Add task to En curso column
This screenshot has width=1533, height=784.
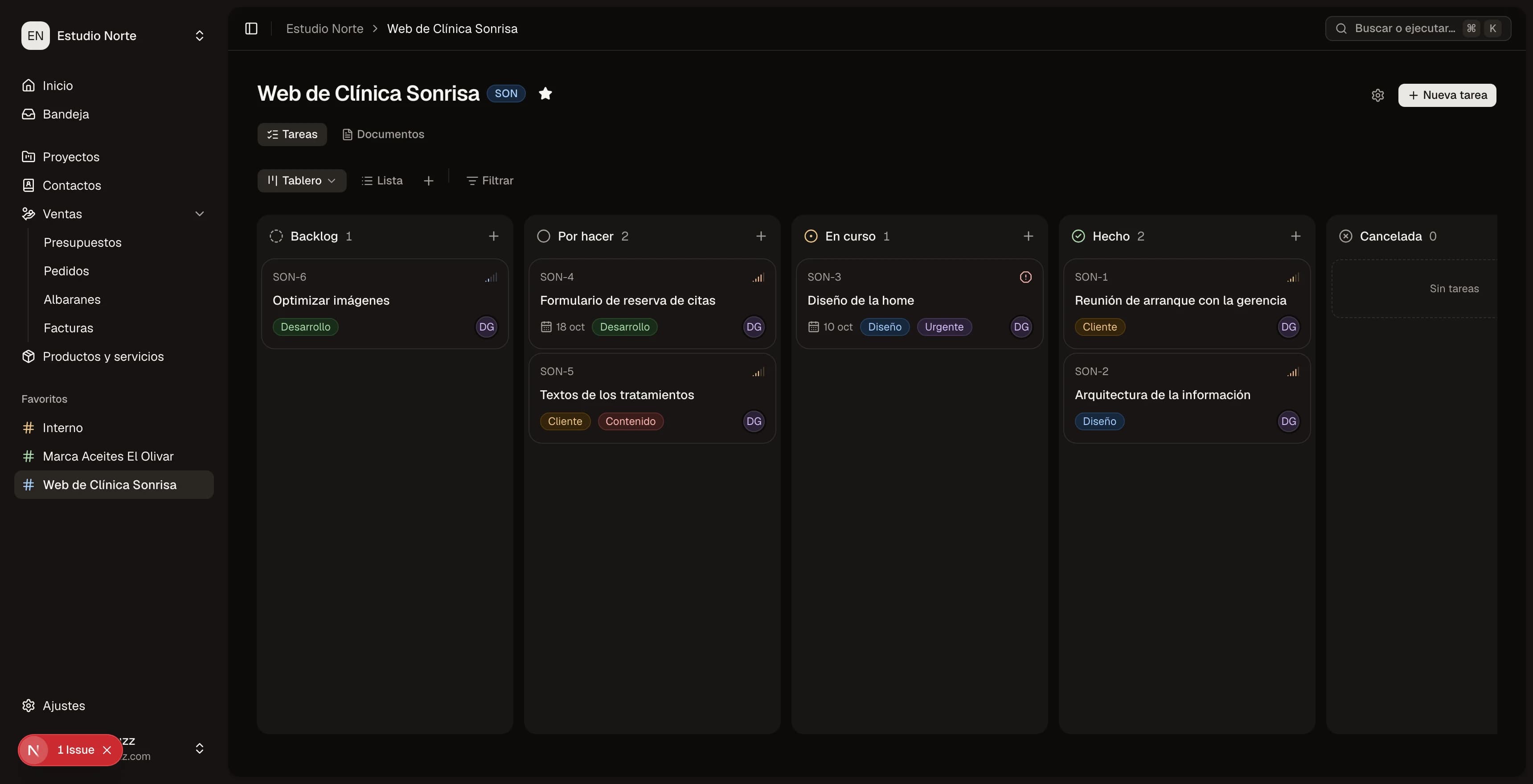click(1028, 236)
